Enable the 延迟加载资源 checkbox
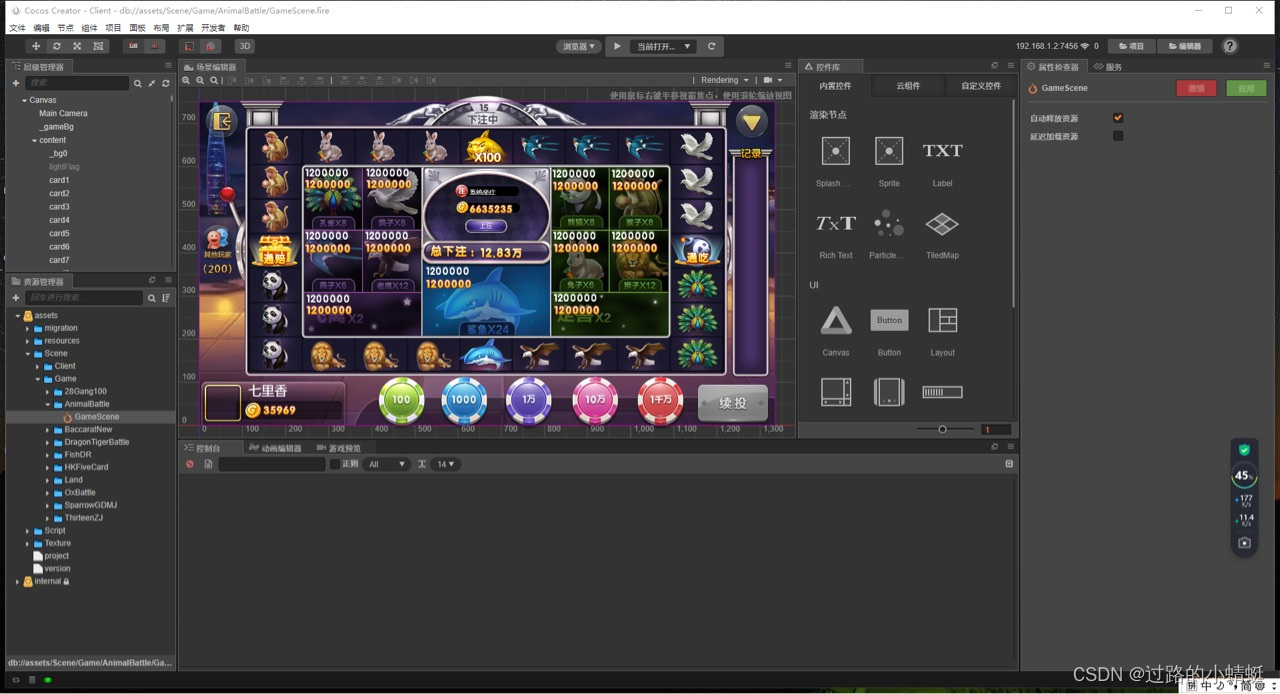The height and width of the screenshot is (694, 1280). pyautogui.click(x=1118, y=136)
